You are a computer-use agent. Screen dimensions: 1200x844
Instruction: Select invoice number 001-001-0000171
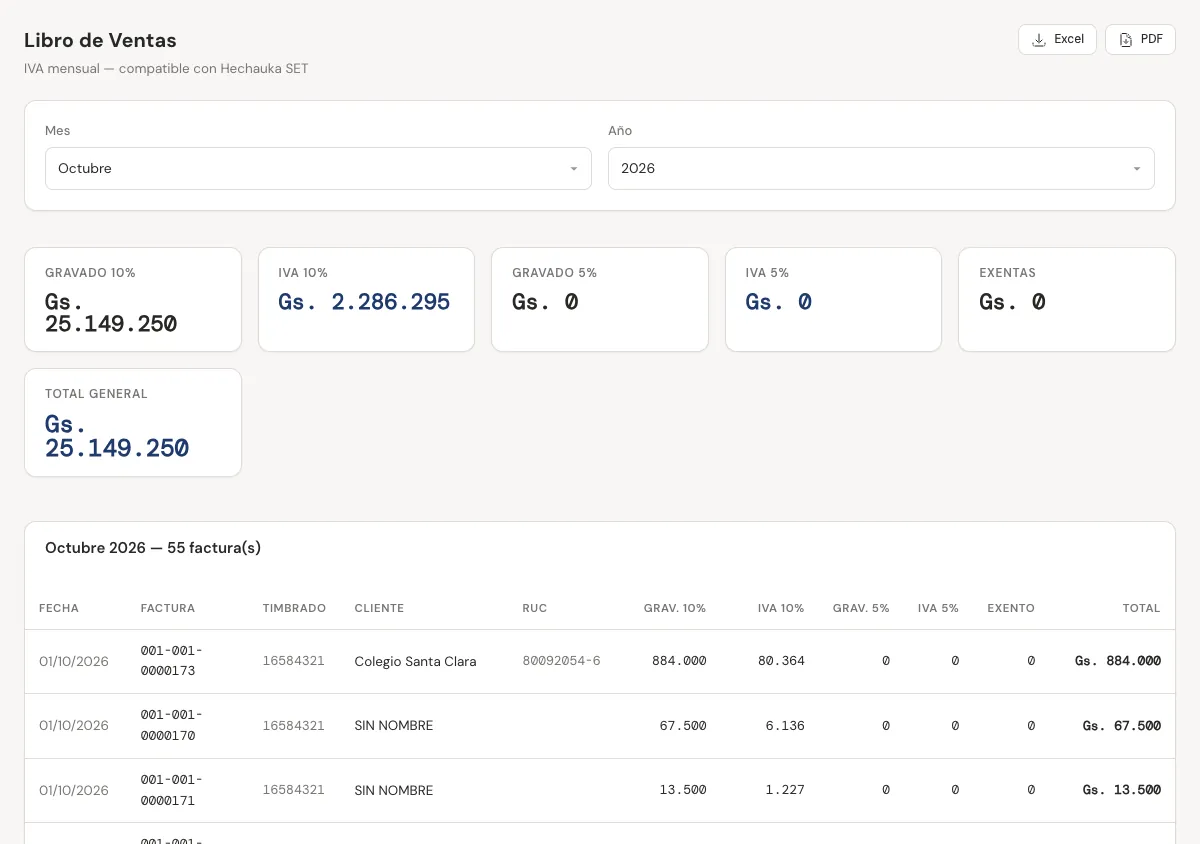(172, 790)
